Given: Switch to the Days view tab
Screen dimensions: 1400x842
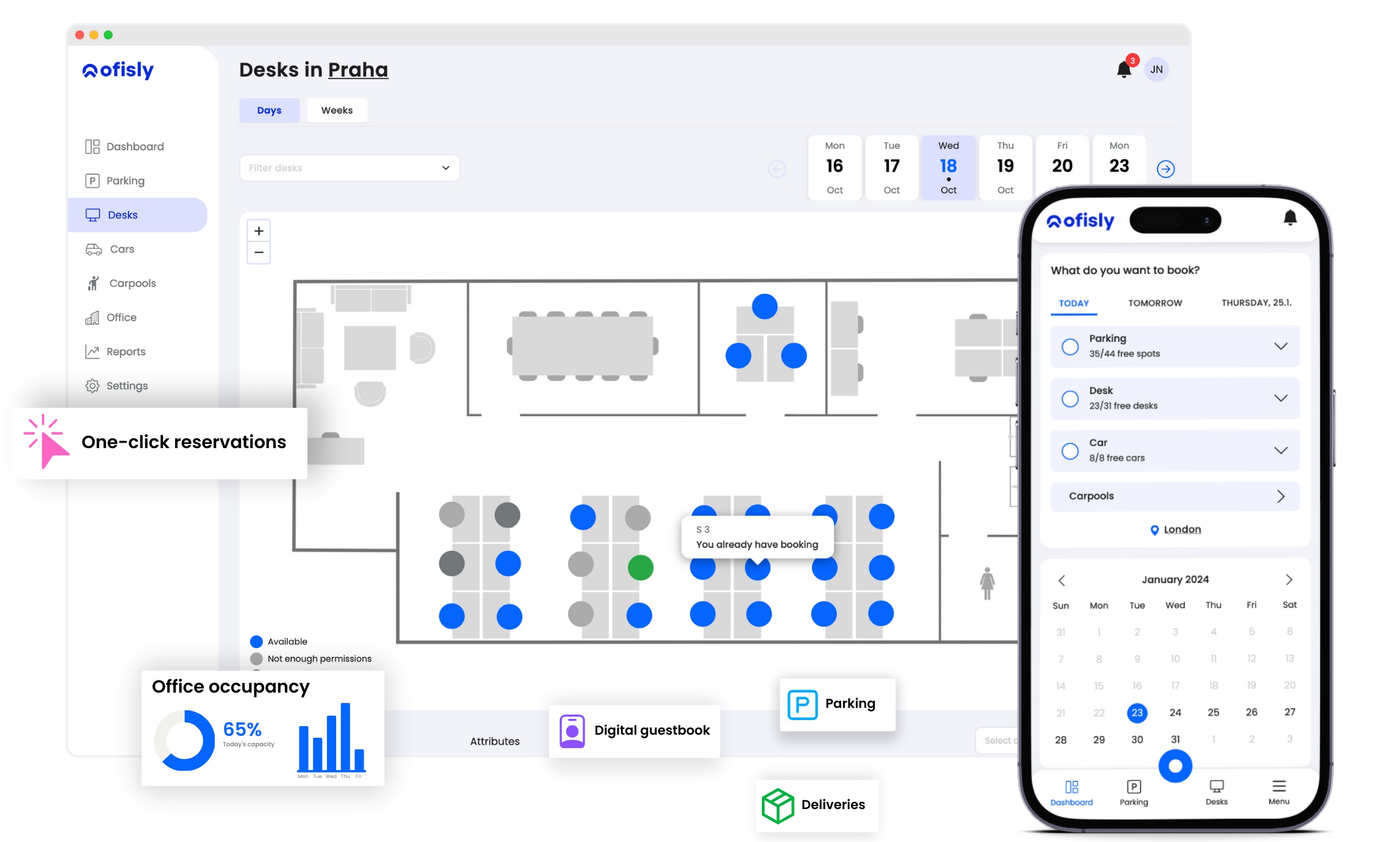Looking at the screenshot, I should tap(269, 110).
